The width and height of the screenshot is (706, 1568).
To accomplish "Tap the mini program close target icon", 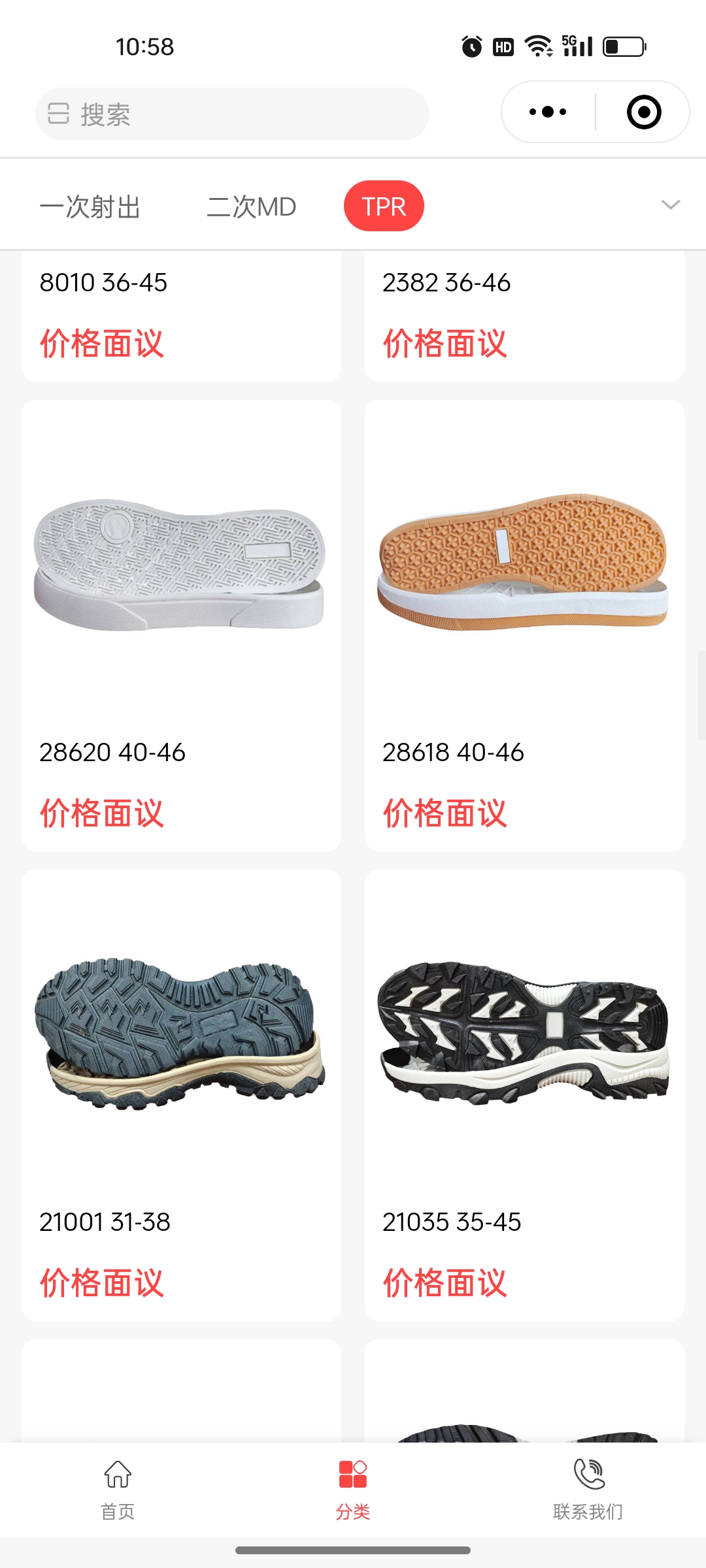I will click(x=644, y=112).
